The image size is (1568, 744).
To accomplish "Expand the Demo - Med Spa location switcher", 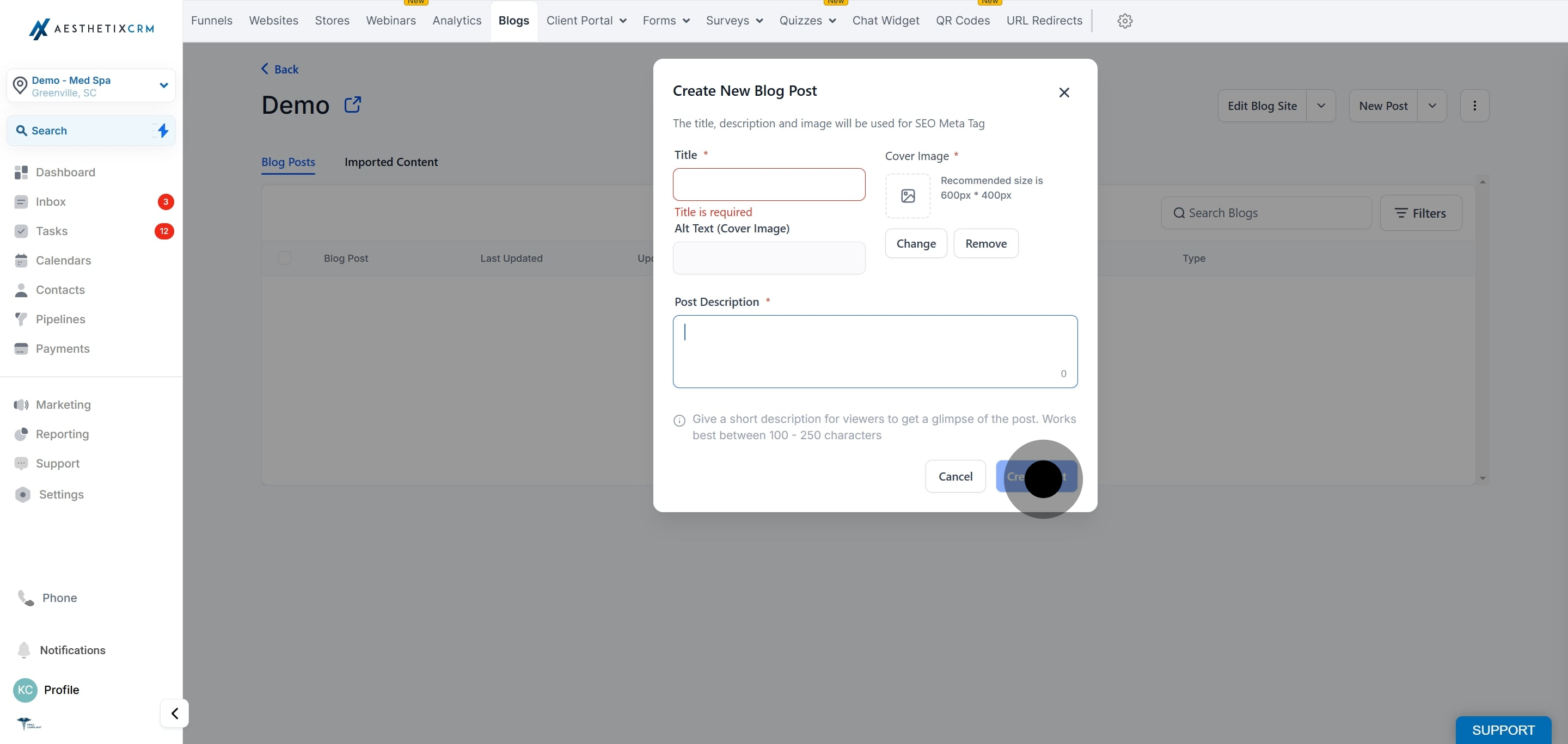I will 163,85.
